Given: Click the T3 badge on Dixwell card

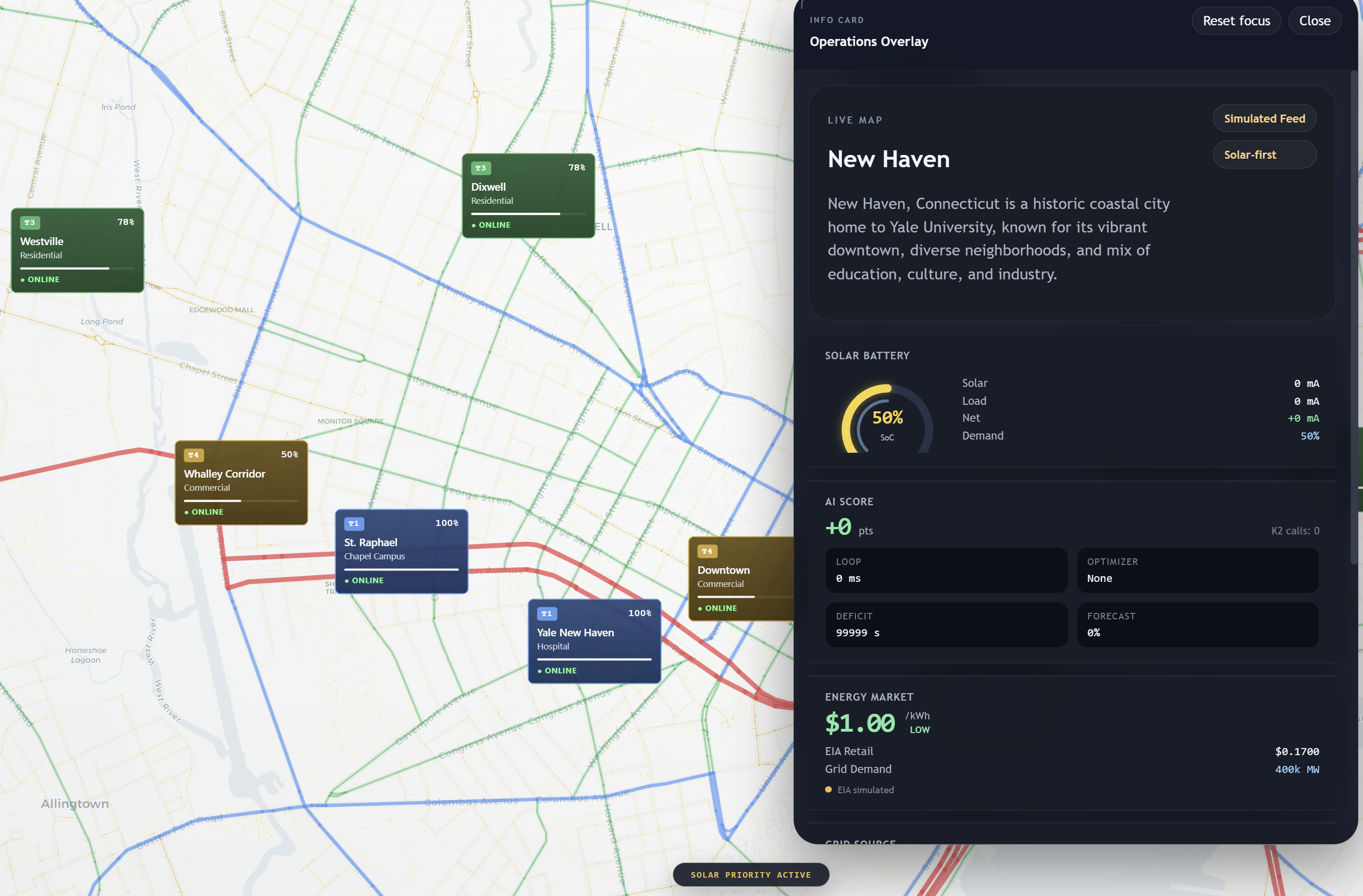Looking at the screenshot, I should [481, 168].
